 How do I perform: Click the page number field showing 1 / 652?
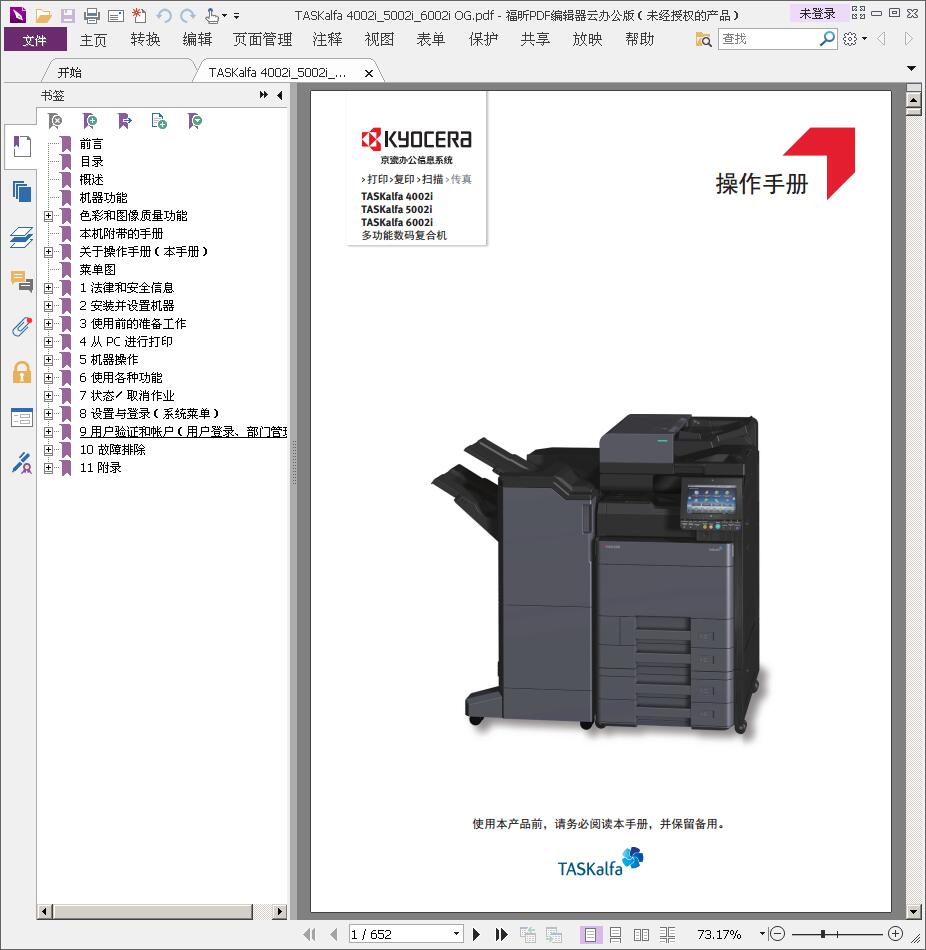click(400, 934)
